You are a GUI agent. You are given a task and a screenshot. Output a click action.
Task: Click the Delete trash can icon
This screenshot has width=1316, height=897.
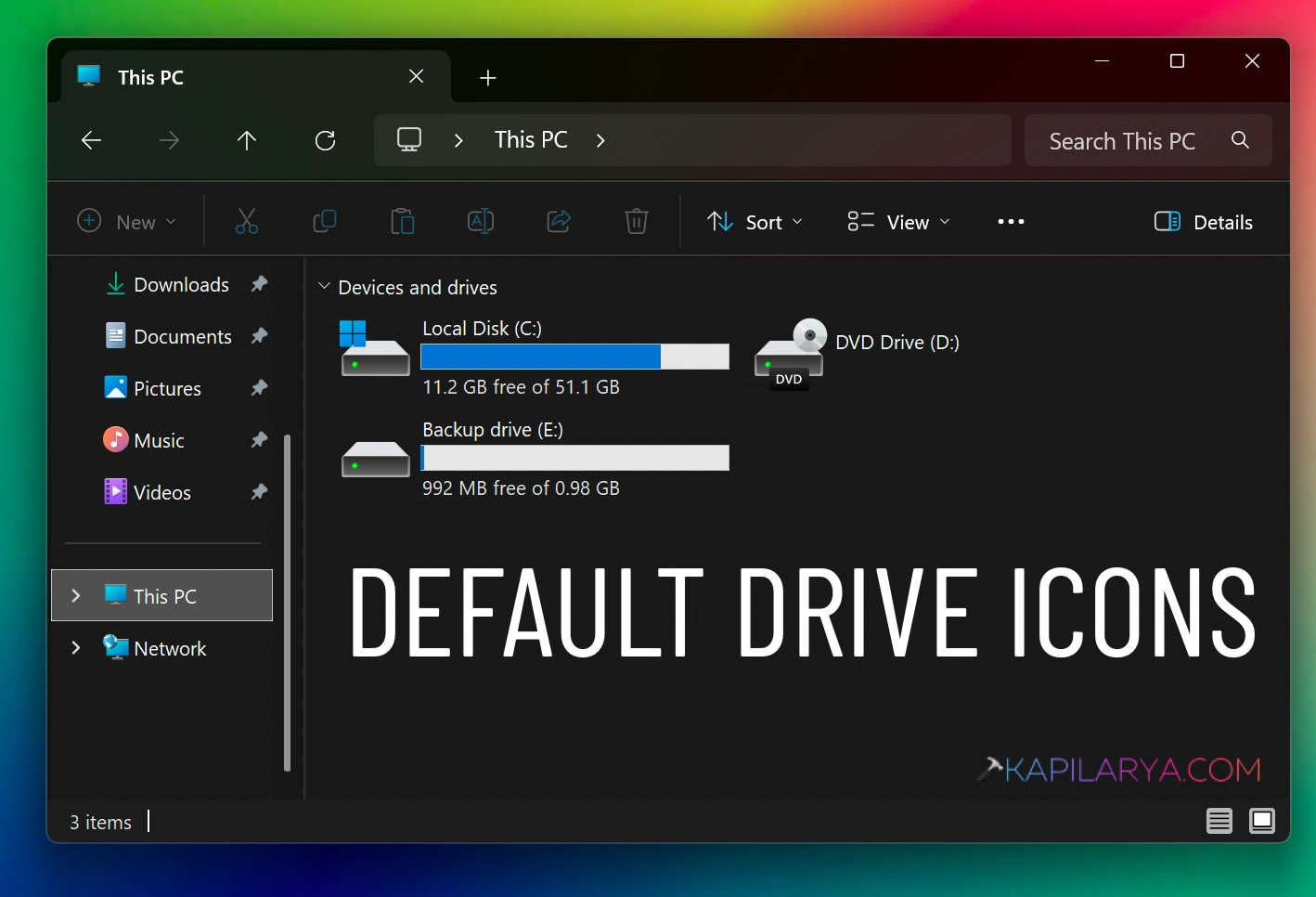[x=637, y=221]
